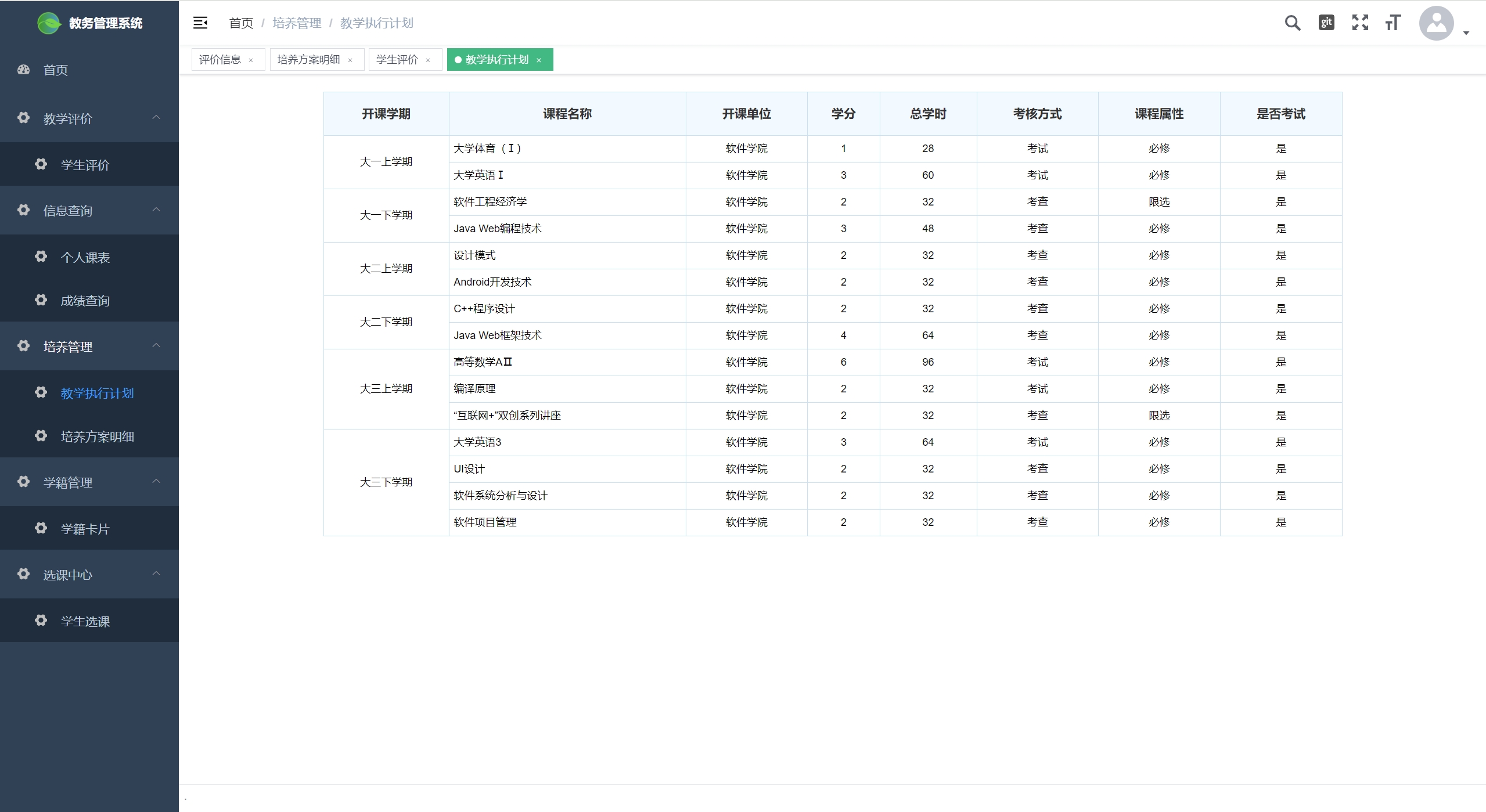Open the git repository icon

point(1326,23)
